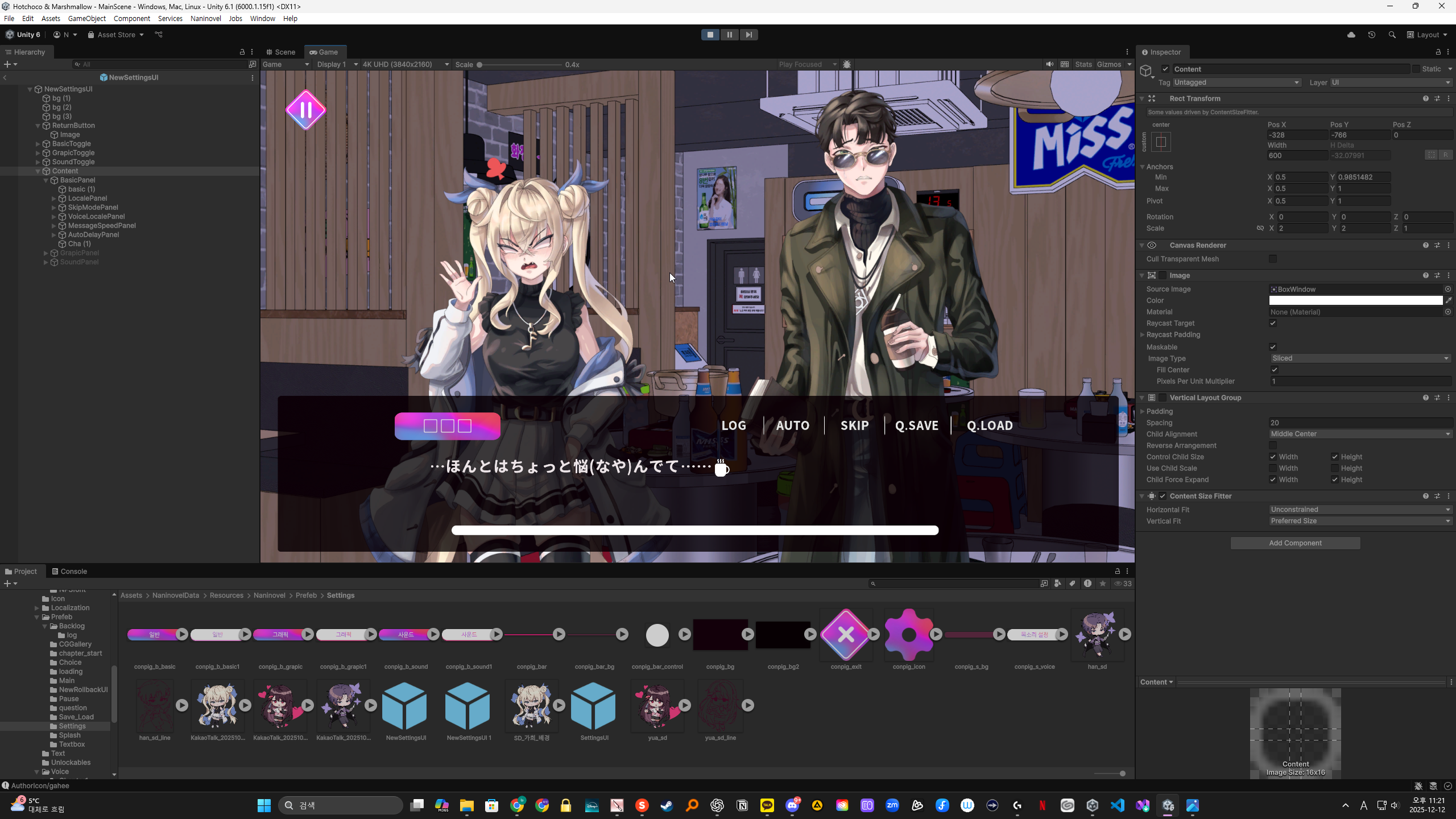This screenshot has height=819, width=1456.
Task: Click the anchor presets box in Rect Transform
Action: tap(1161, 142)
